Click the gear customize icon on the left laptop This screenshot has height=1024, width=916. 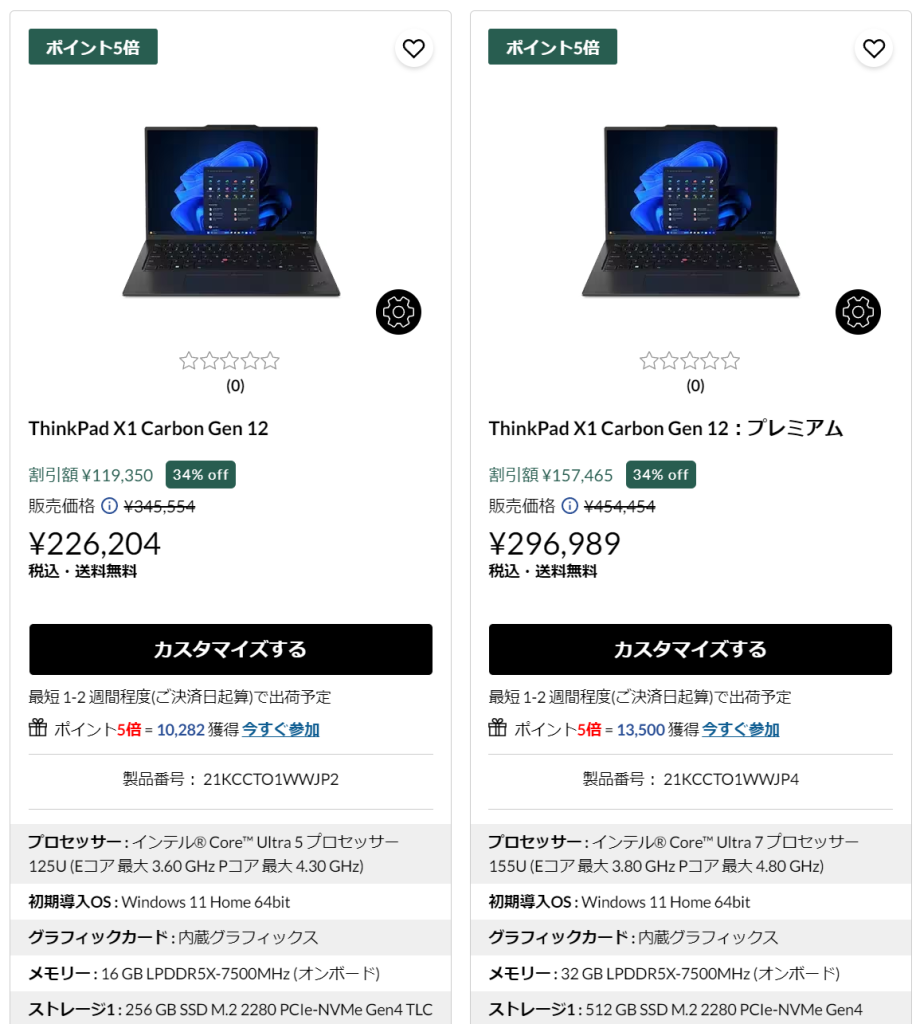click(x=398, y=312)
